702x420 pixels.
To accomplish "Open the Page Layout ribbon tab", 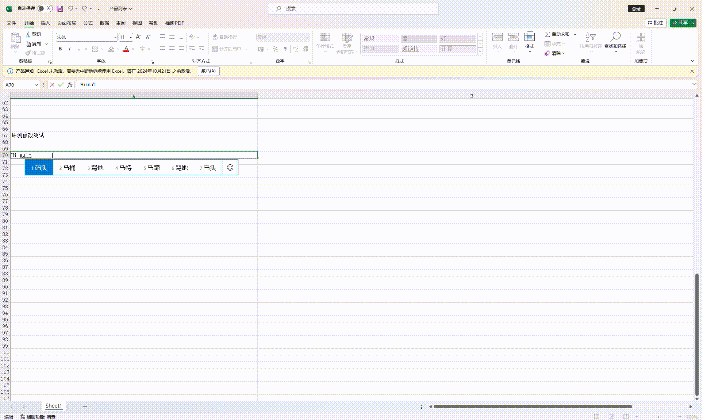I will pos(67,23).
